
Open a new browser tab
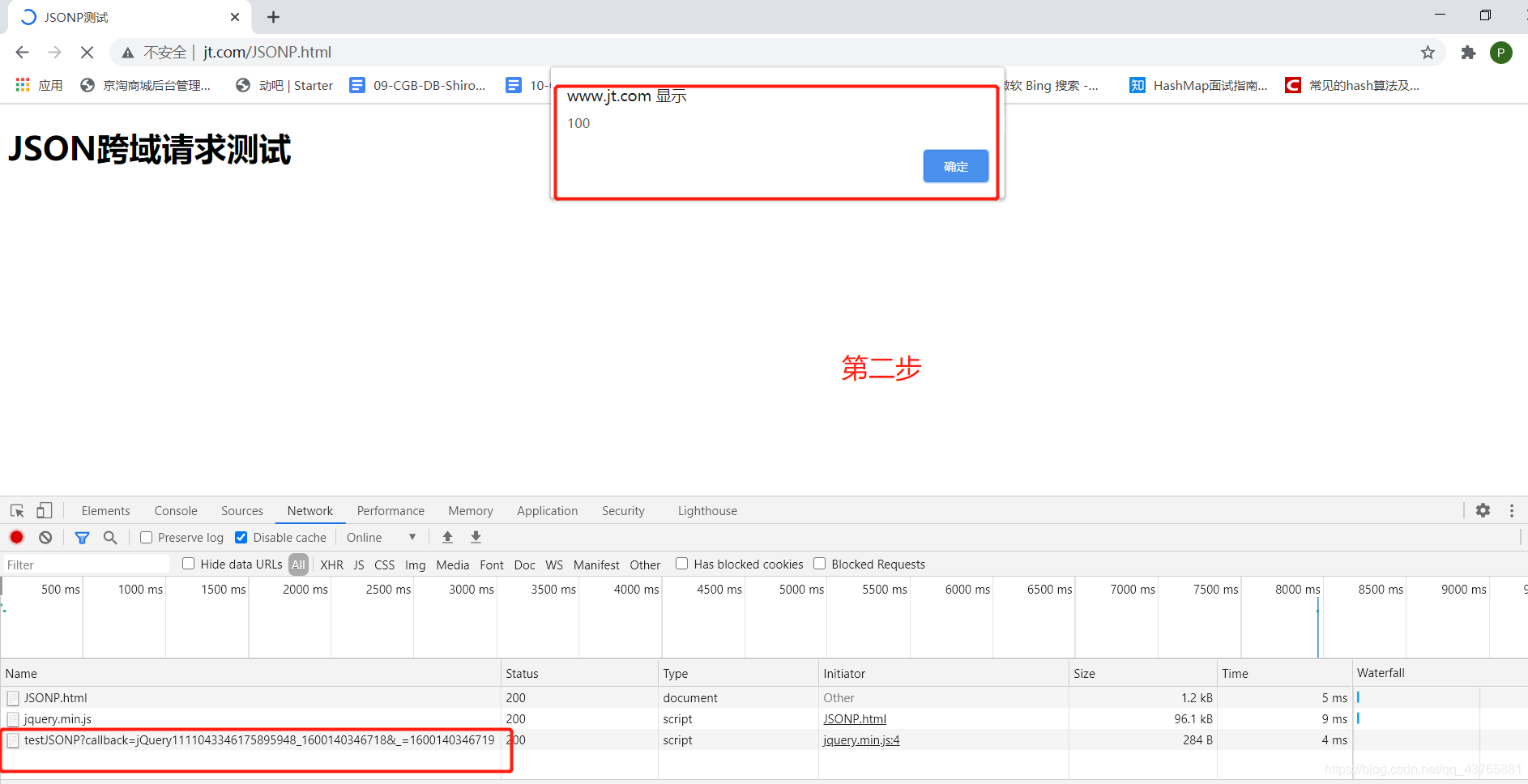274,17
